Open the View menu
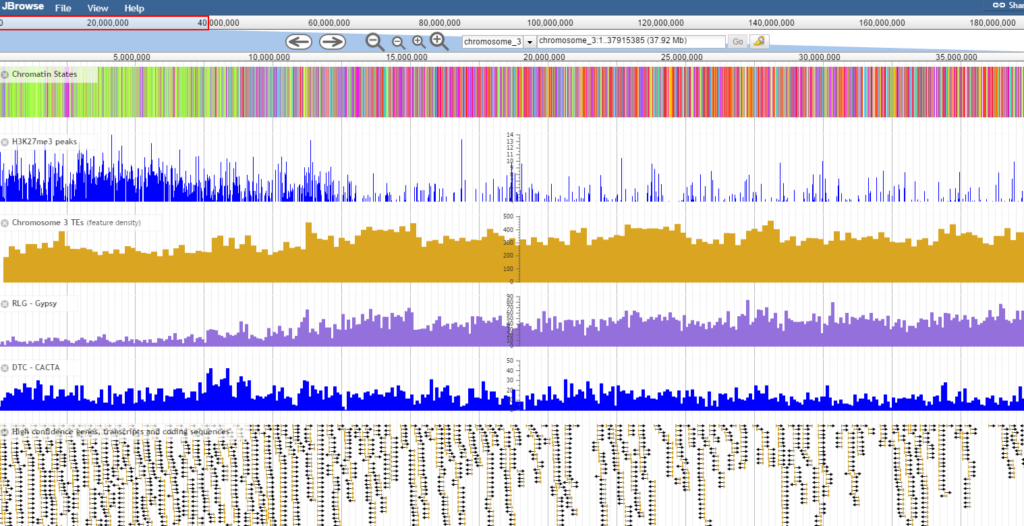Image resolution: width=1024 pixels, height=526 pixels. [98, 8]
